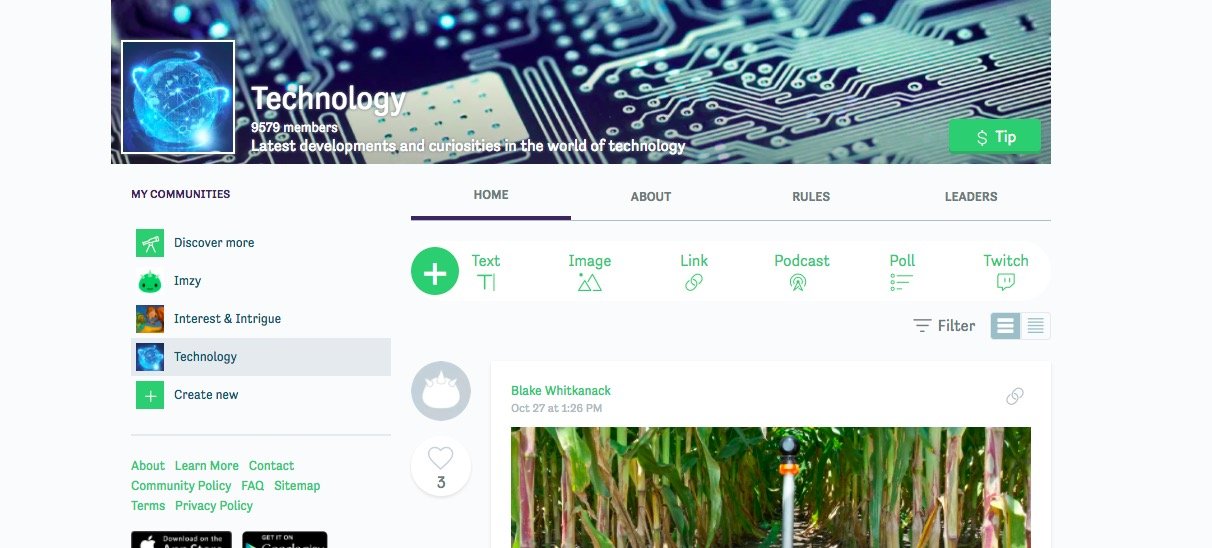Create new community

261,395
